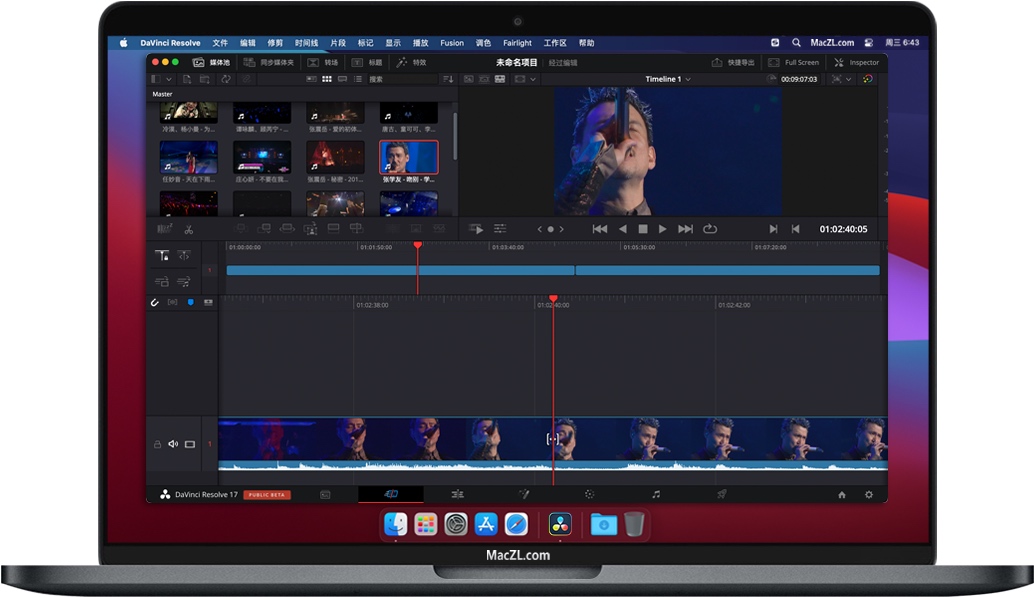The height and width of the screenshot is (597, 1034).
Task: Select the 庄心妍 clip thumbnail
Action: 262,157
